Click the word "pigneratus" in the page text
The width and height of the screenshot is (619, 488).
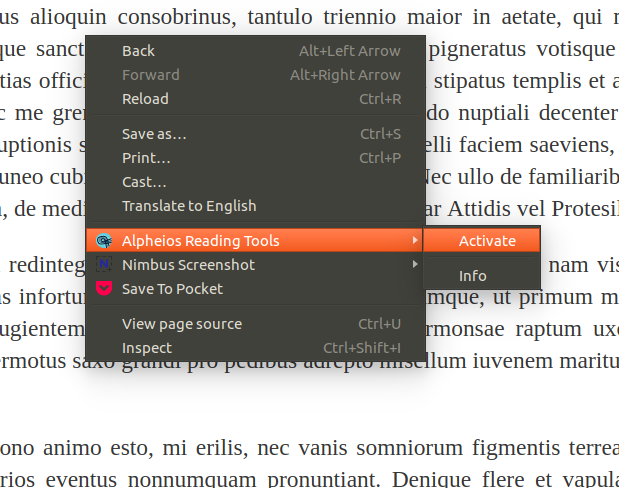[477, 50]
